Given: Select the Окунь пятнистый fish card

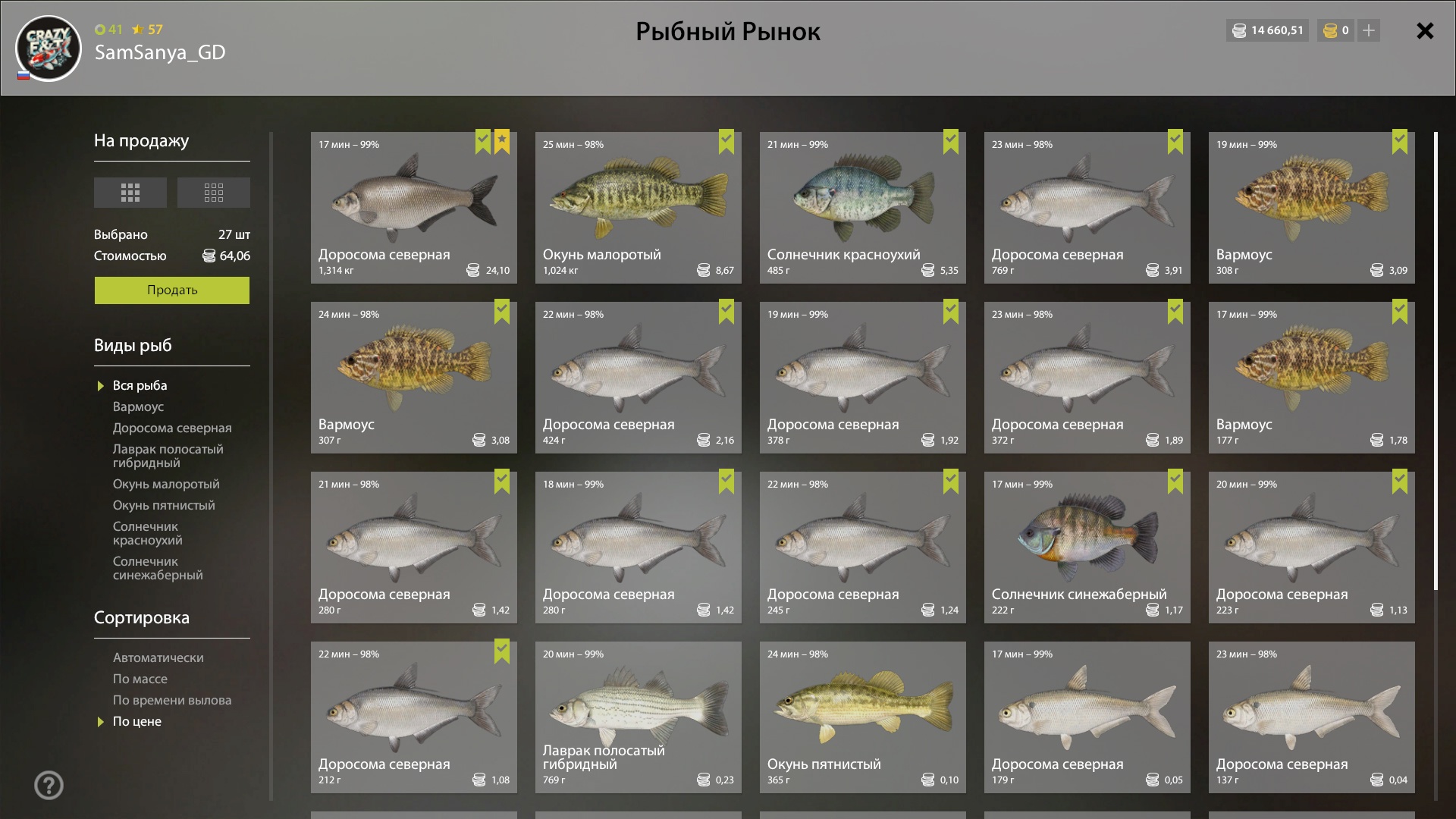Looking at the screenshot, I should click(863, 717).
